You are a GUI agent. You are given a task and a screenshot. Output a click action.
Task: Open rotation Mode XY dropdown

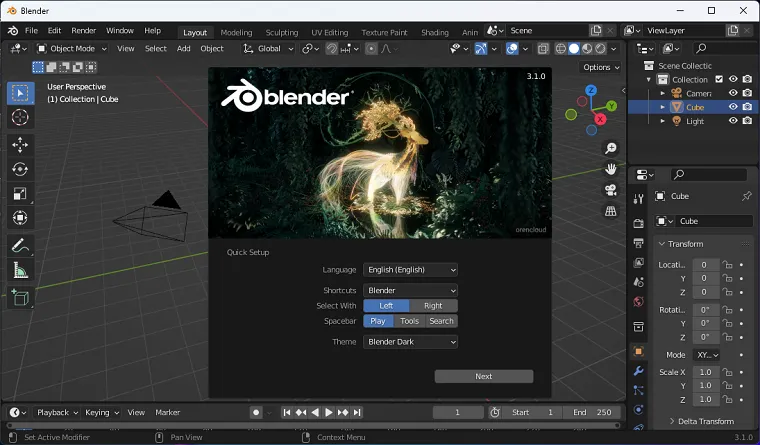pyautogui.click(x=707, y=355)
